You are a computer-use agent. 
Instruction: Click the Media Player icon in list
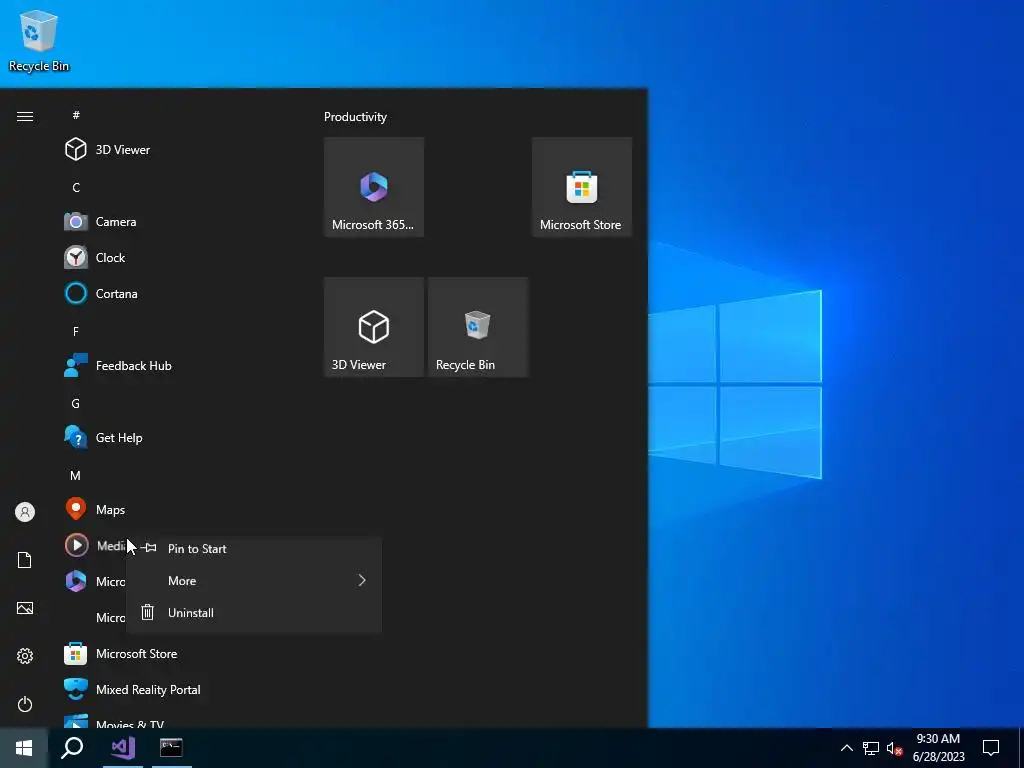[x=76, y=545]
